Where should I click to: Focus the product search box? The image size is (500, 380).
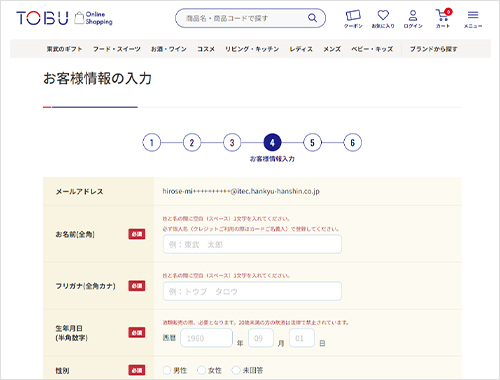pos(245,18)
